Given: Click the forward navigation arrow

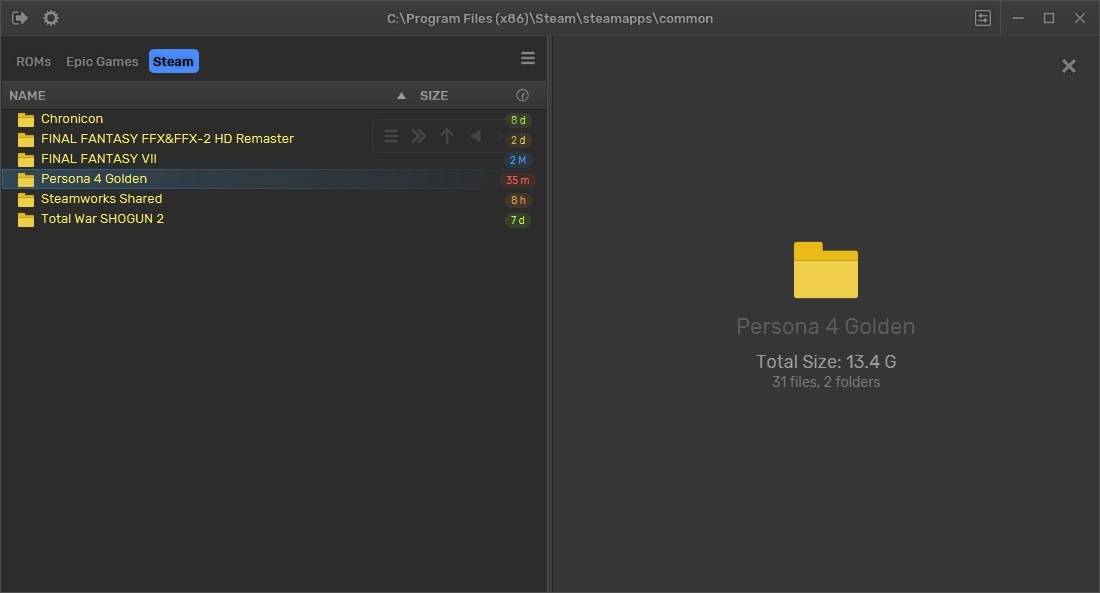Looking at the screenshot, I should (x=500, y=136).
